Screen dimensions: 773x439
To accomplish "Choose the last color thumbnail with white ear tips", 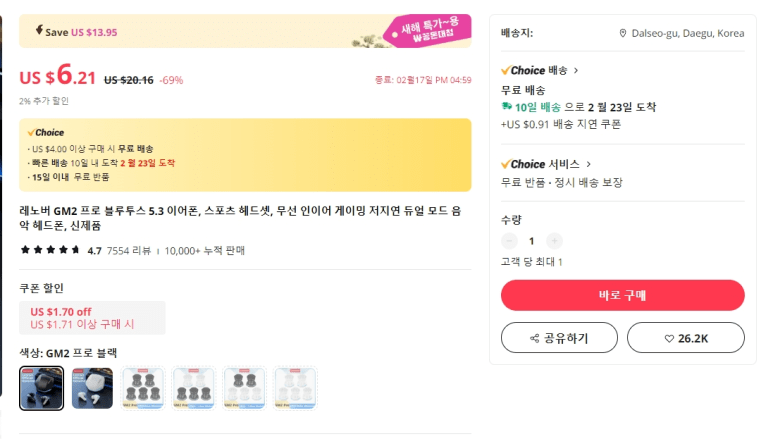I will tap(294, 388).
